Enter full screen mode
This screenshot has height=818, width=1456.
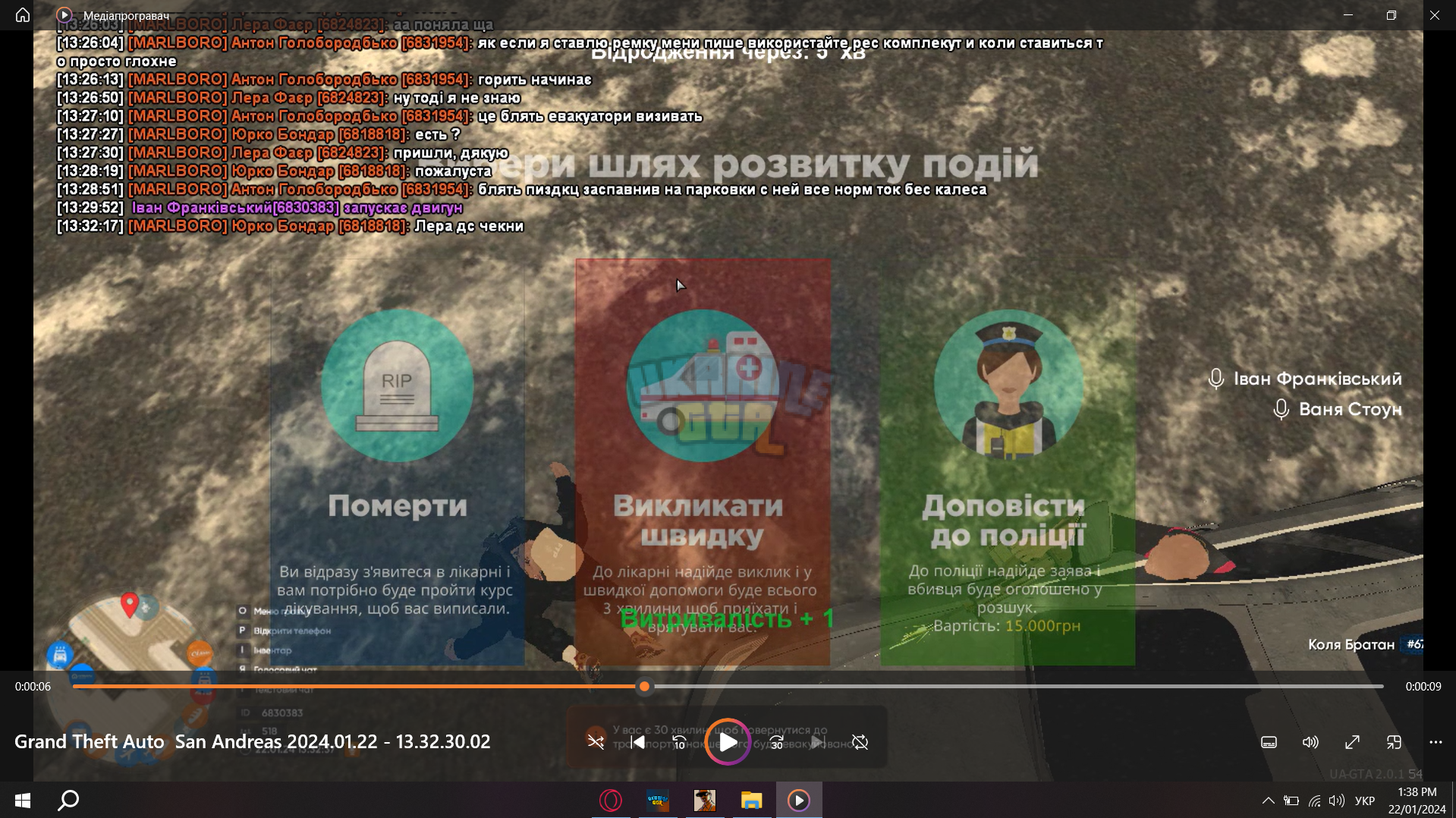(x=1352, y=742)
